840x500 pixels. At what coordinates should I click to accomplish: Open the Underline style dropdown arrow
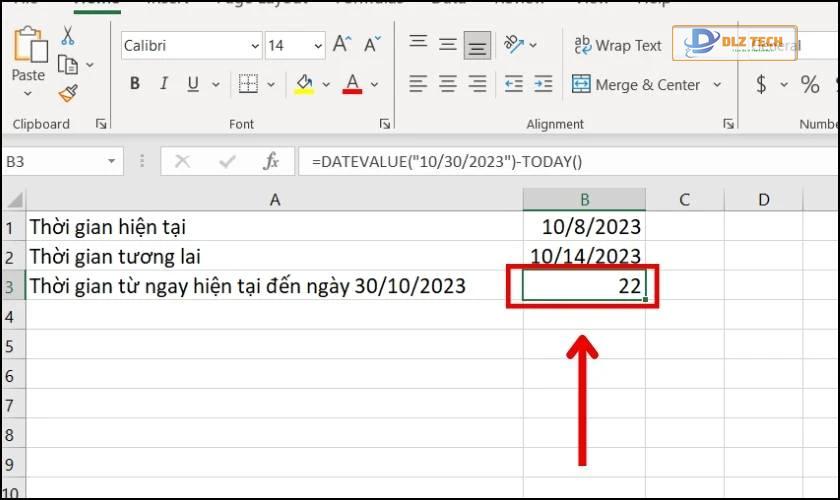[x=215, y=85]
